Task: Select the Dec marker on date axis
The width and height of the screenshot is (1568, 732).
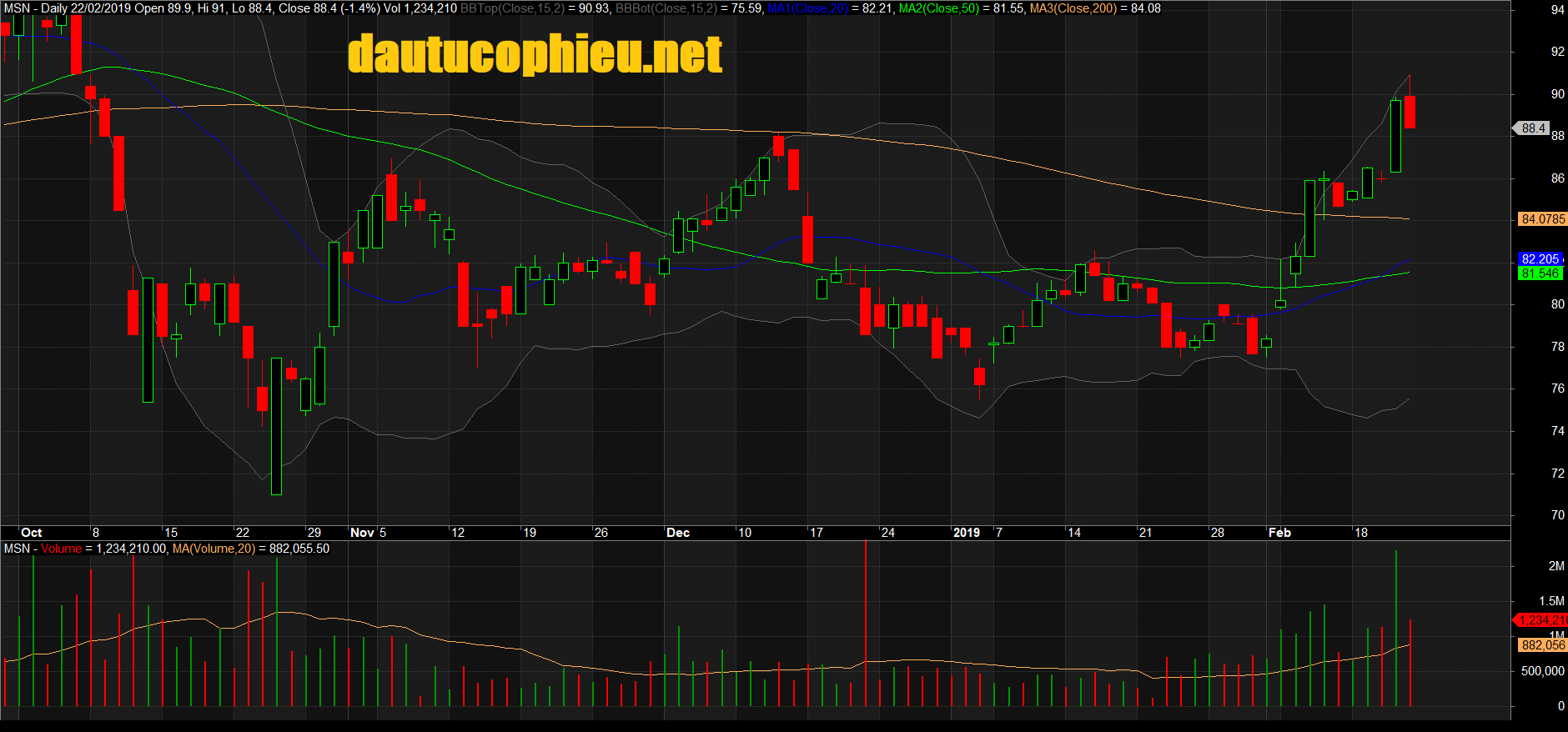Action: (x=678, y=533)
